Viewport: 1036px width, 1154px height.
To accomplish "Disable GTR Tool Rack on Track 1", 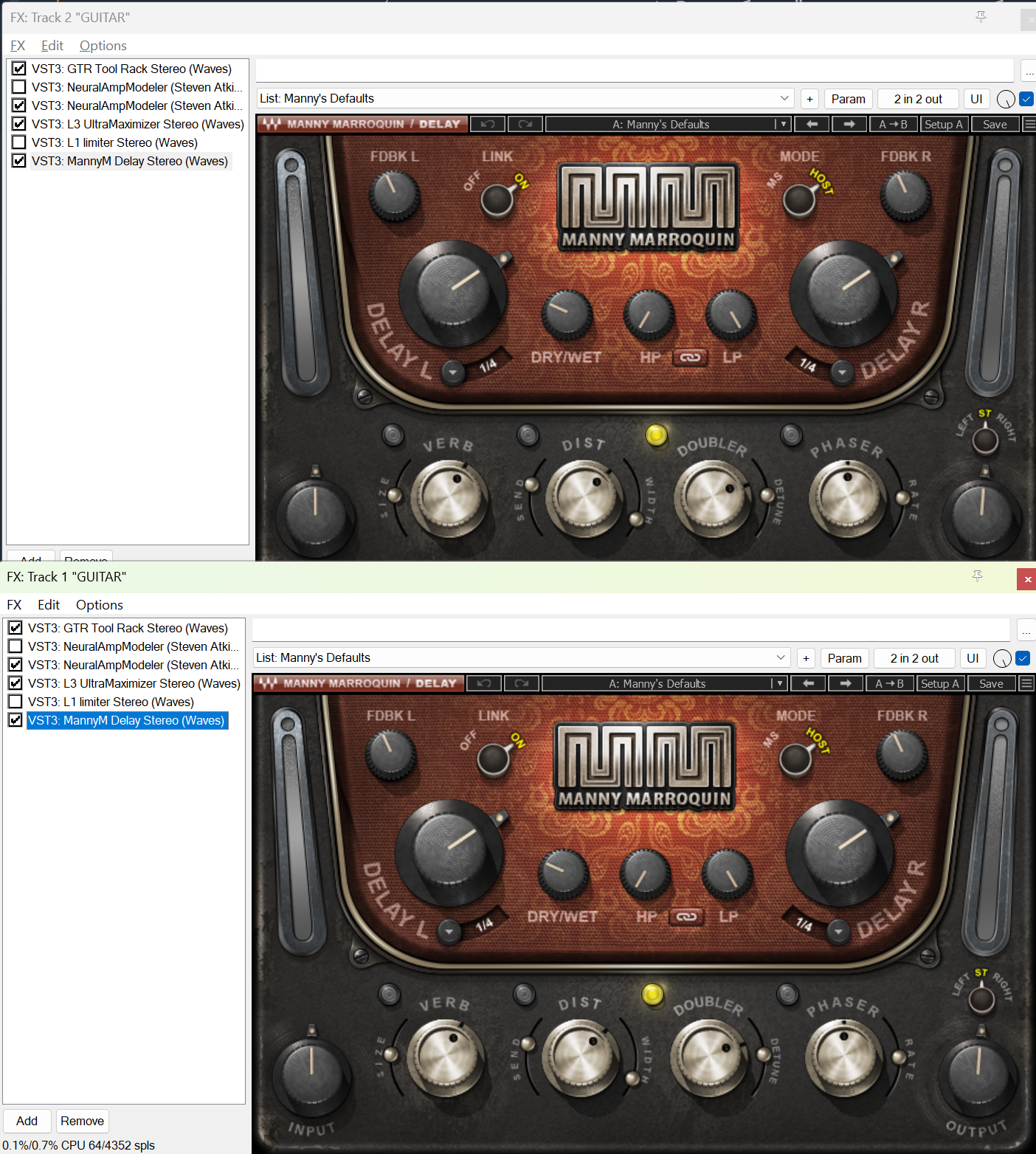I will coord(15,628).
